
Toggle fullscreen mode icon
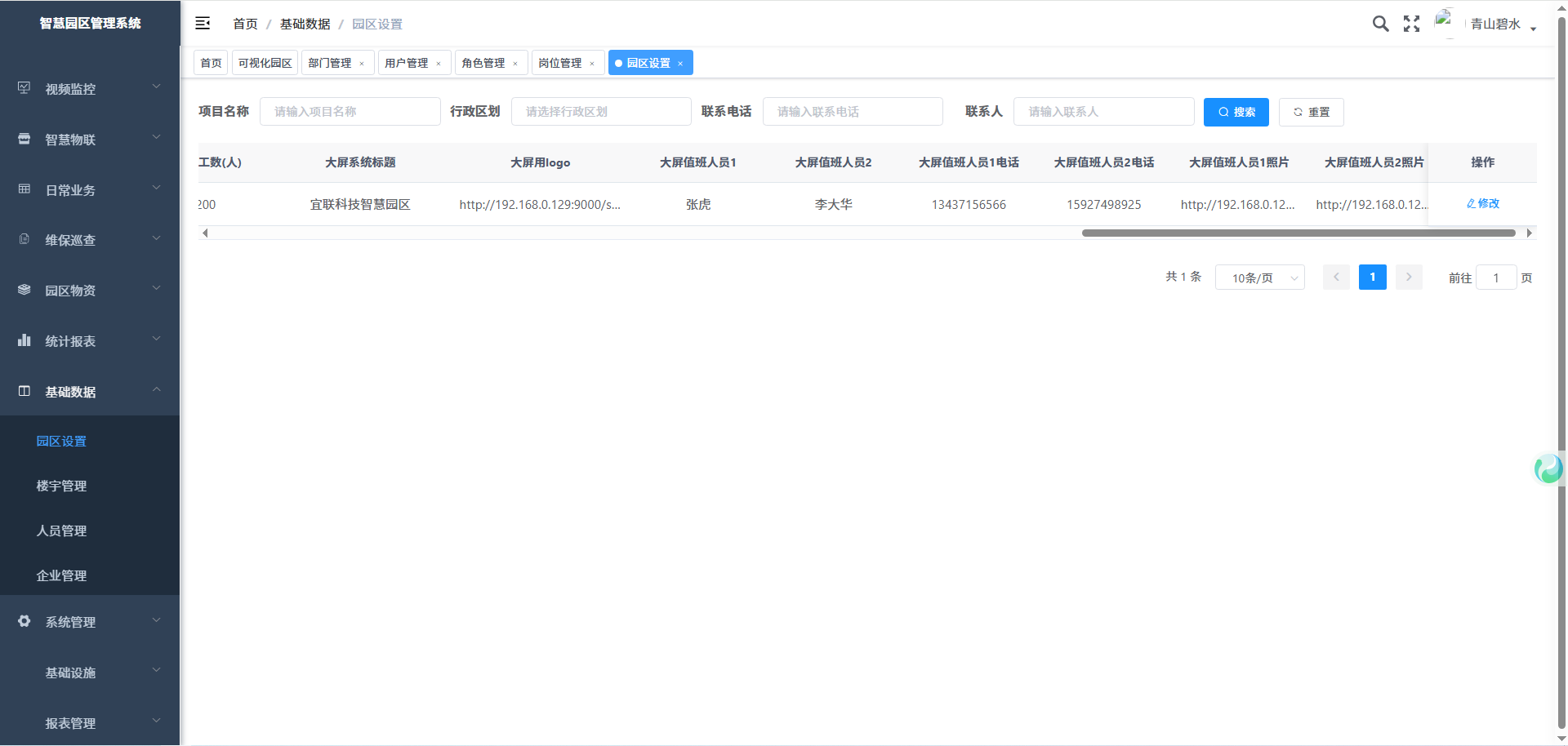pyautogui.click(x=1411, y=24)
